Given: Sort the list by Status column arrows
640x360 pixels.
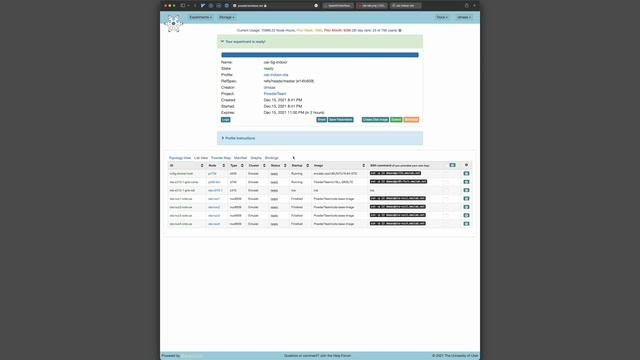Looking at the screenshot, I should (x=285, y=165).
